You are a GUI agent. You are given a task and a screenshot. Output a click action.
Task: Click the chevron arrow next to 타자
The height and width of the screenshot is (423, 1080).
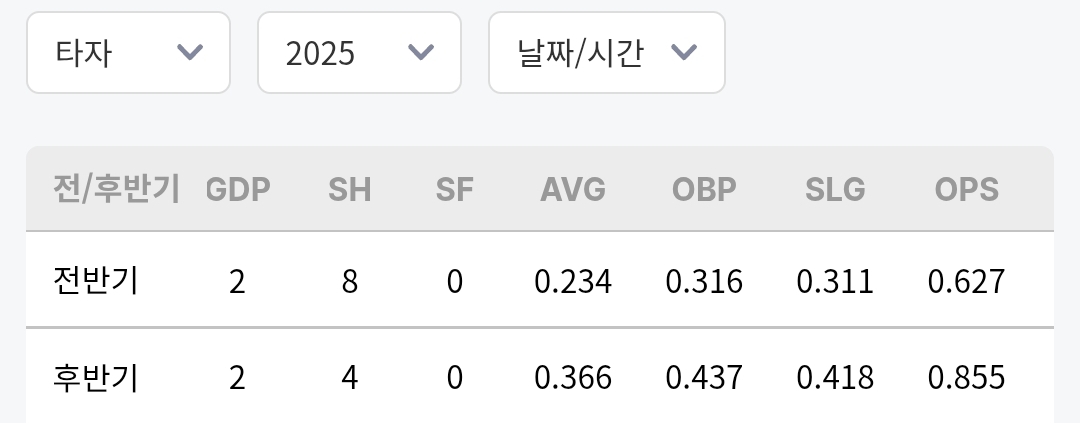(x=189, y=53)
